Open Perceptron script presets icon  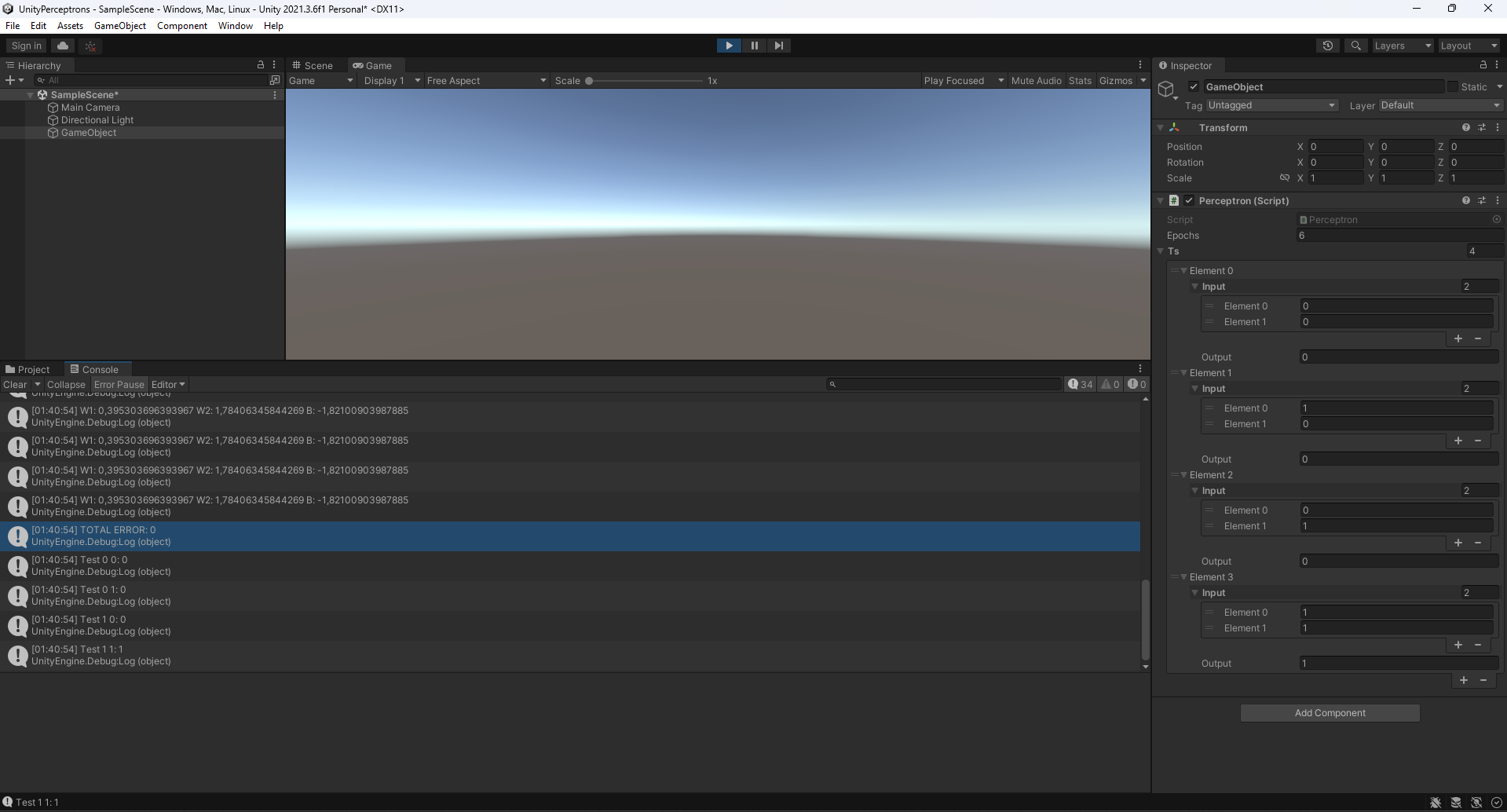1482,200
